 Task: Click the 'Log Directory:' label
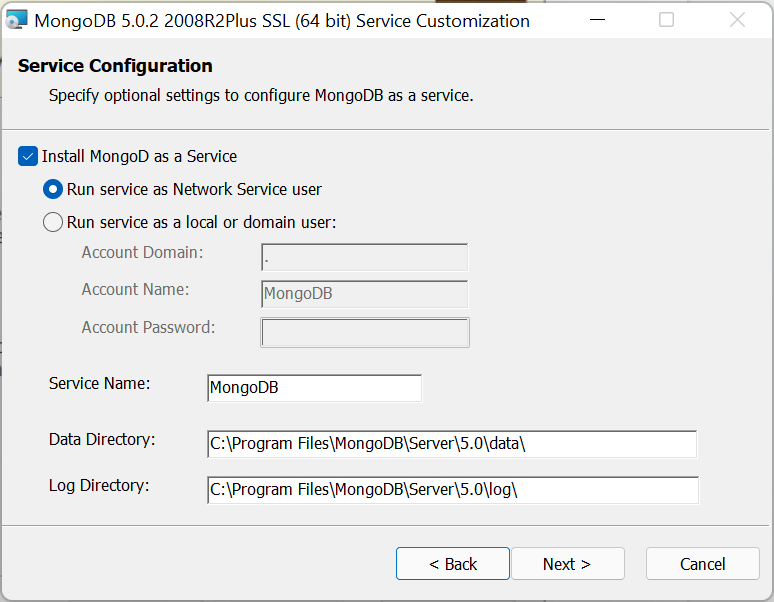click(99, 486)
